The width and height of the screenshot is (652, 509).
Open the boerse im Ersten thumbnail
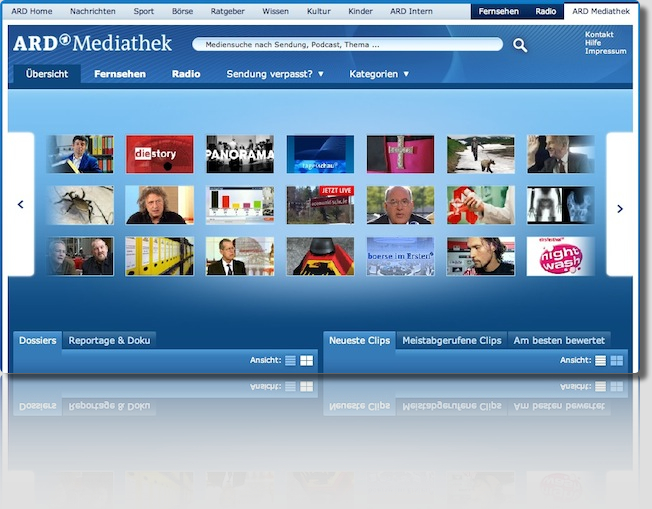click(400, 256)
